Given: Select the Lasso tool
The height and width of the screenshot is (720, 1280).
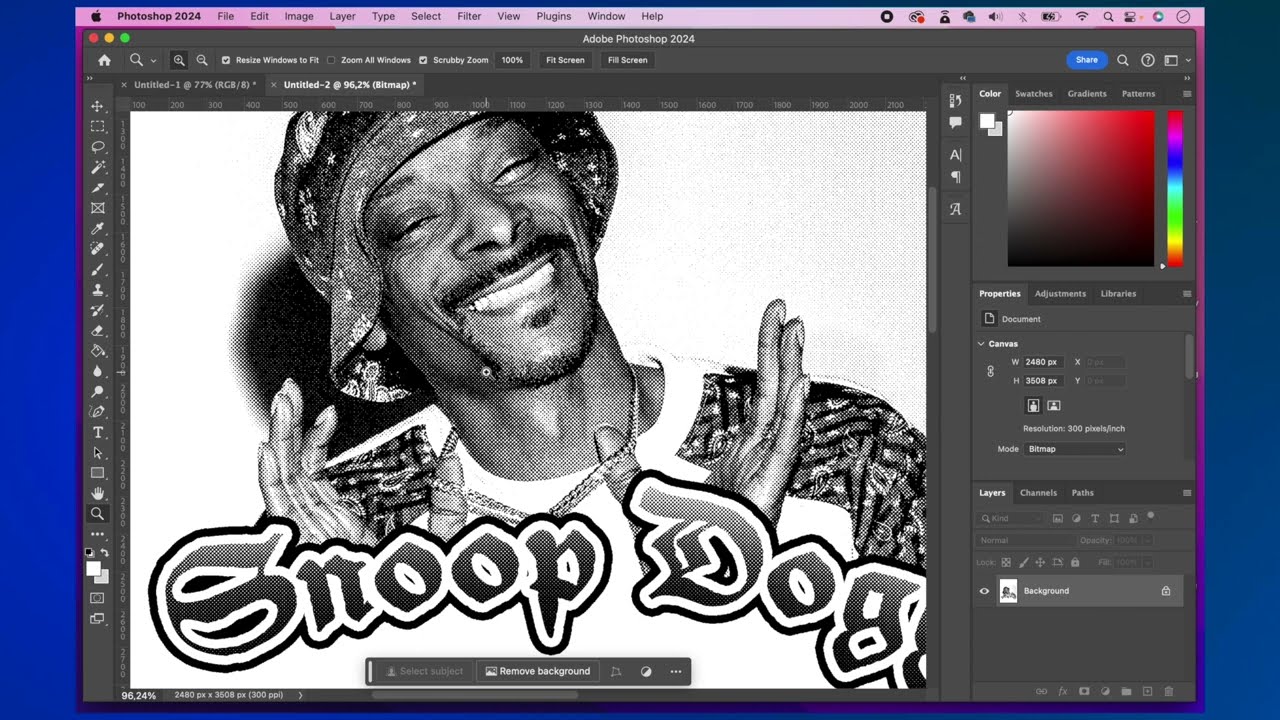Looking at the screenshot, I should point(98,147).
